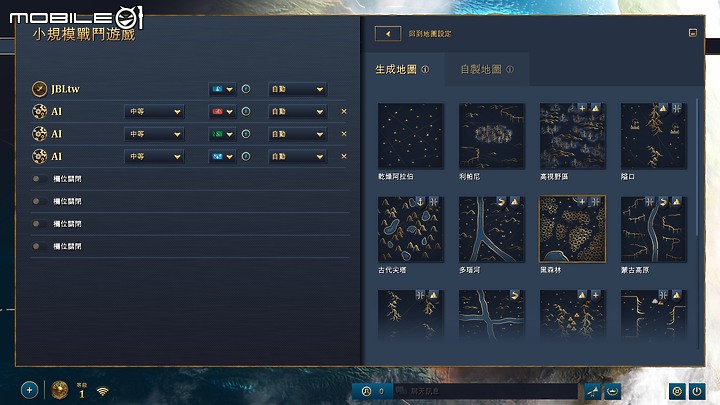The width and height of the screenshot is (720, 405).
Task: Open the 自動 dropdown for red-flag AI
Action: 298,112
